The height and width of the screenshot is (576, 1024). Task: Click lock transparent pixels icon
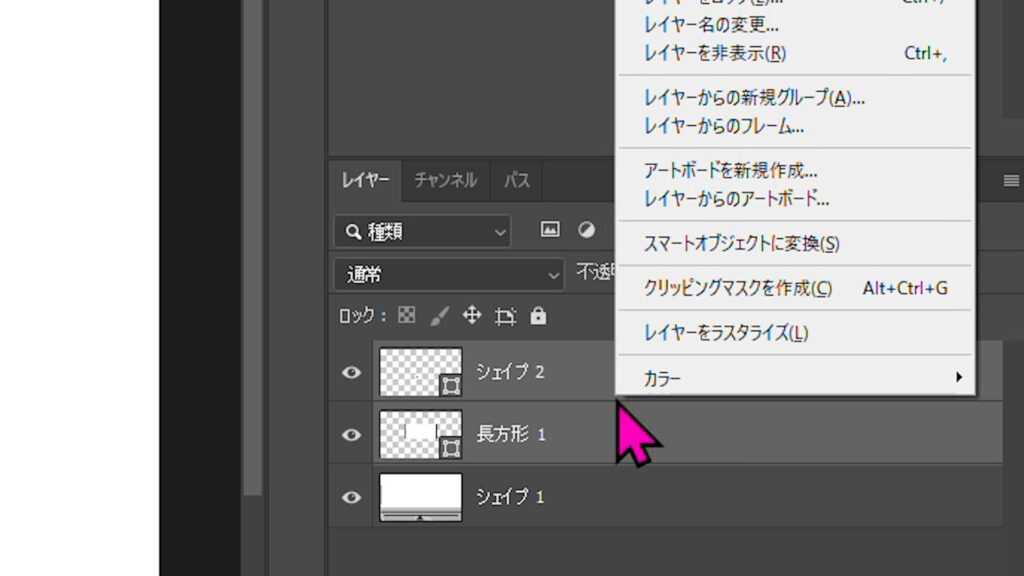pos(406,316)
